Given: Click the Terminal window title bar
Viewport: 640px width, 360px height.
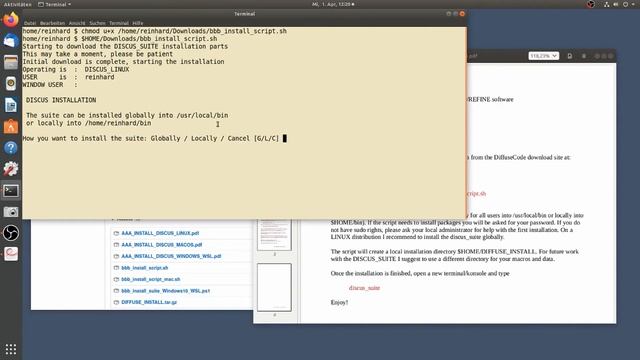Looking at the screenshot, I should pyautogui.click(x=244, y=14).
